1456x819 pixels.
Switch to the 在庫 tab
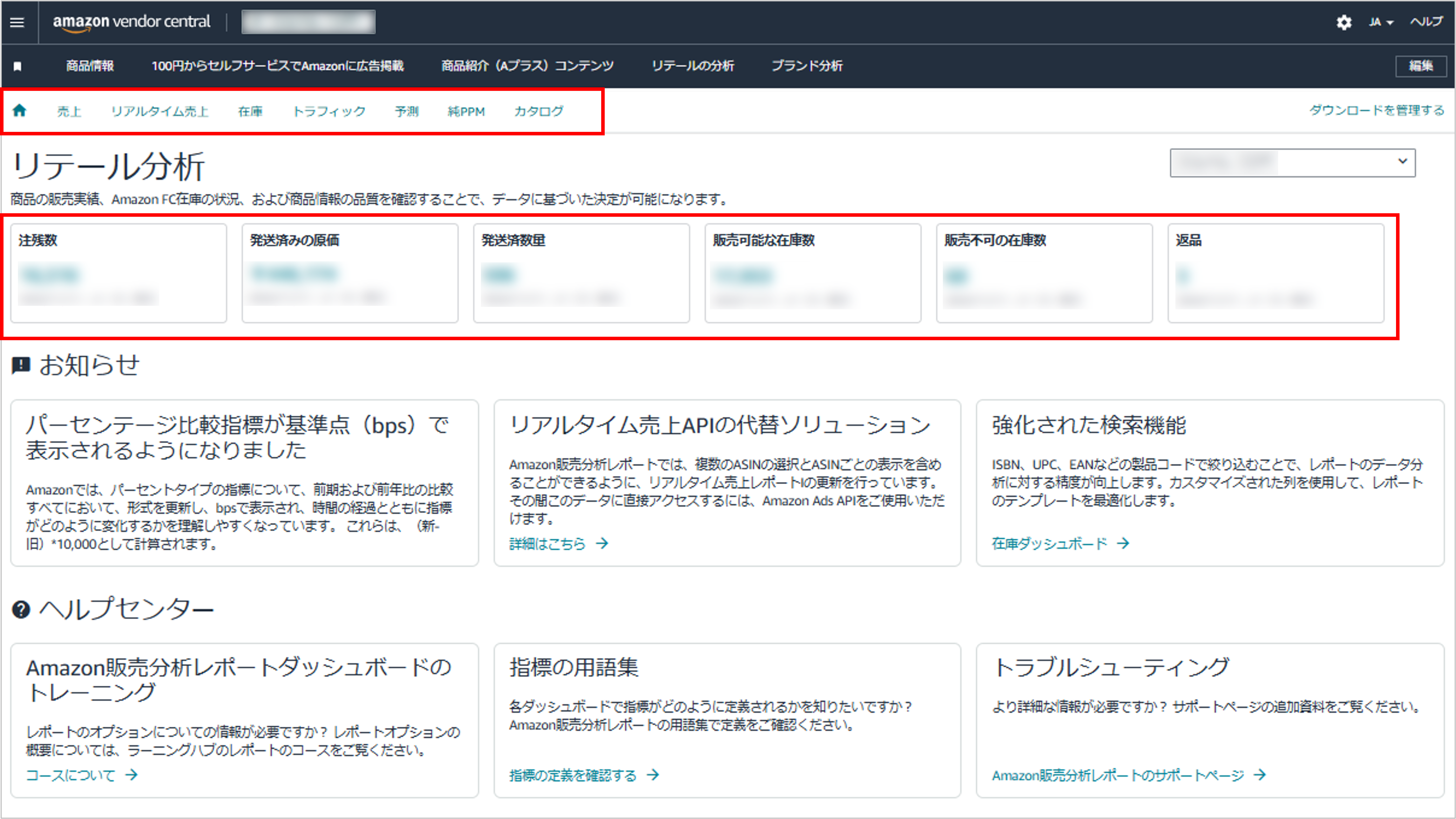tap(250, 111)
